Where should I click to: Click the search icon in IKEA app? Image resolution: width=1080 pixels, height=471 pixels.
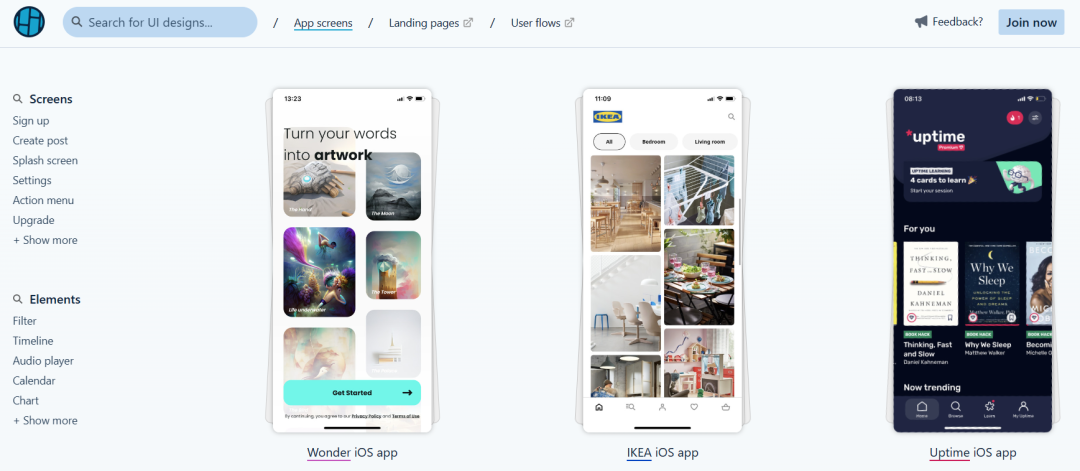pos(731,117)
